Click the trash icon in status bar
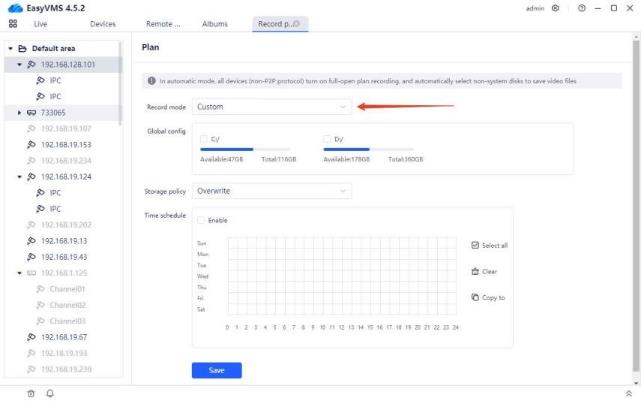The width and height of the screenshot is (641, 401). point(31,393)
